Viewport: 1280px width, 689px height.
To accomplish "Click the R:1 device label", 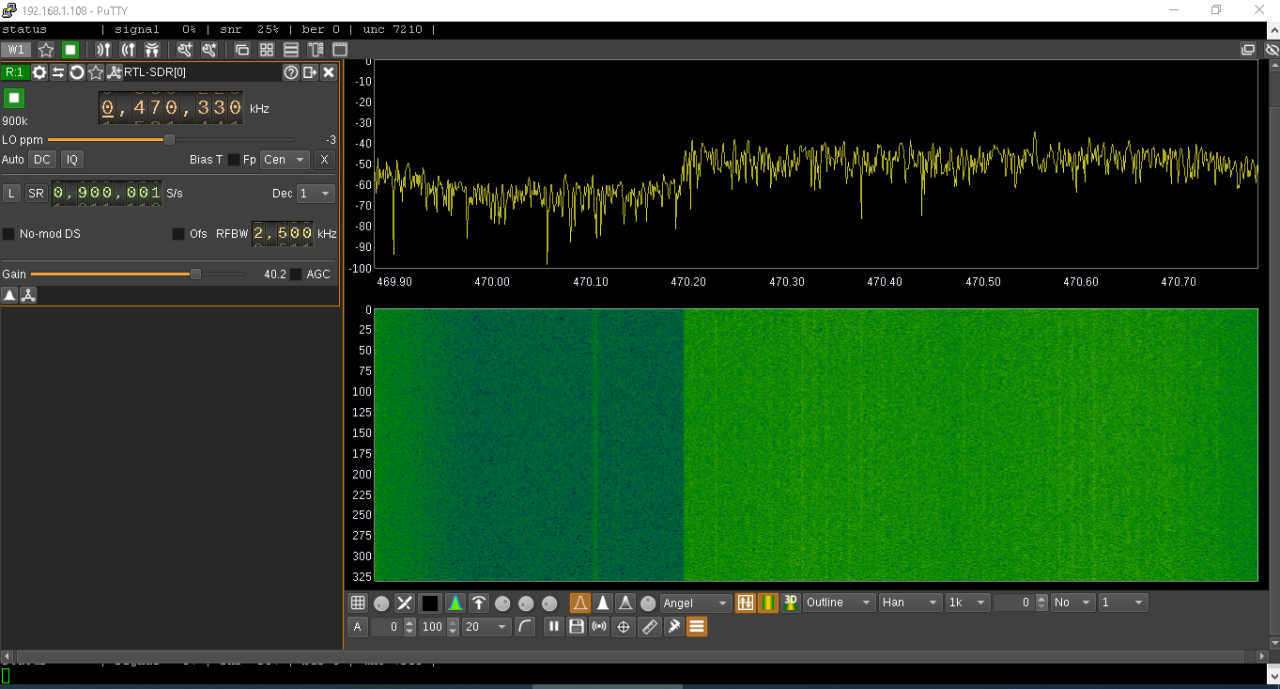I will [x=15, y=72].
